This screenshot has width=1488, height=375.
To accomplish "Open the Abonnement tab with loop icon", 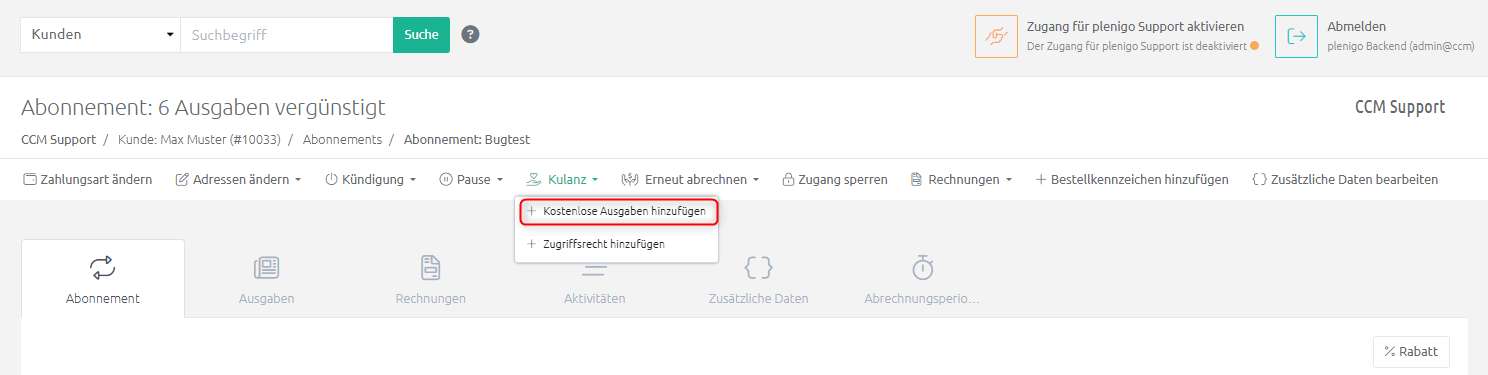I will point(102,268).
